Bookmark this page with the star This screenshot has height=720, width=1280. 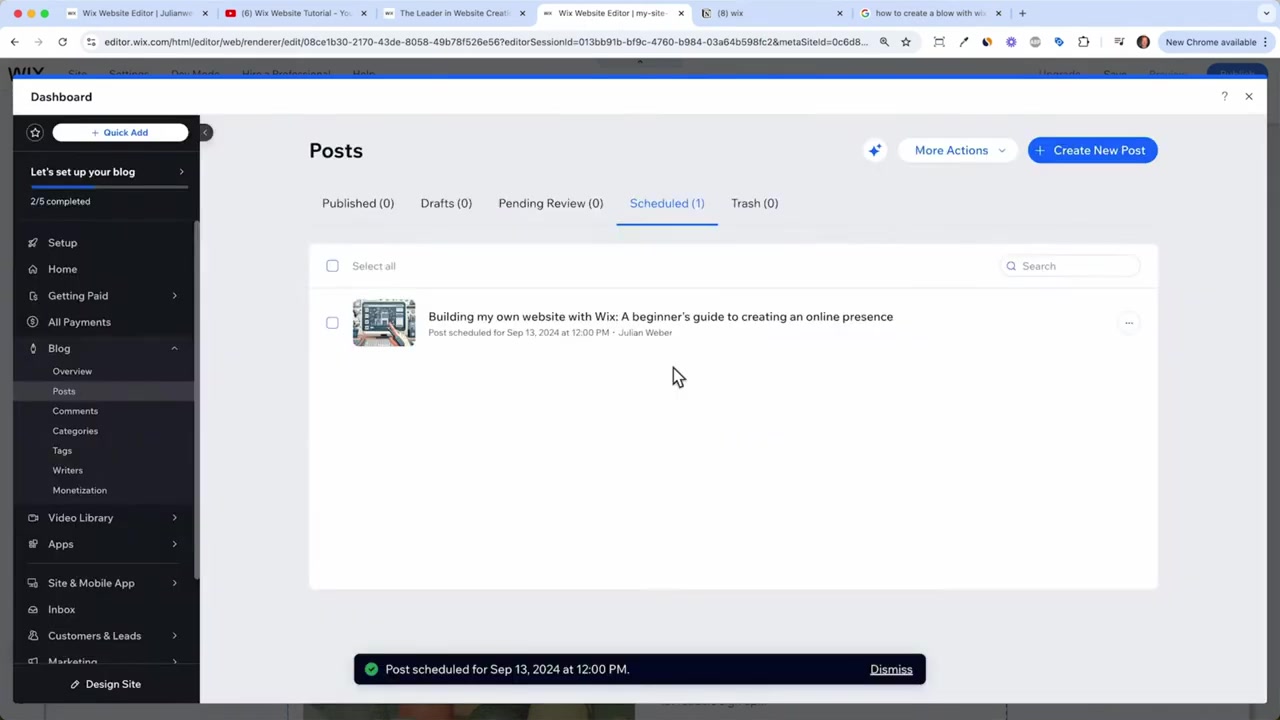click(x=906, y=42)
